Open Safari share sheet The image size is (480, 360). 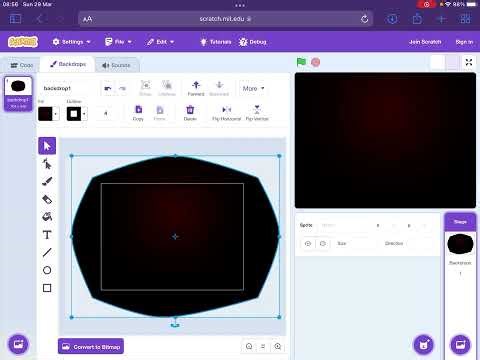tap(417, 19)
